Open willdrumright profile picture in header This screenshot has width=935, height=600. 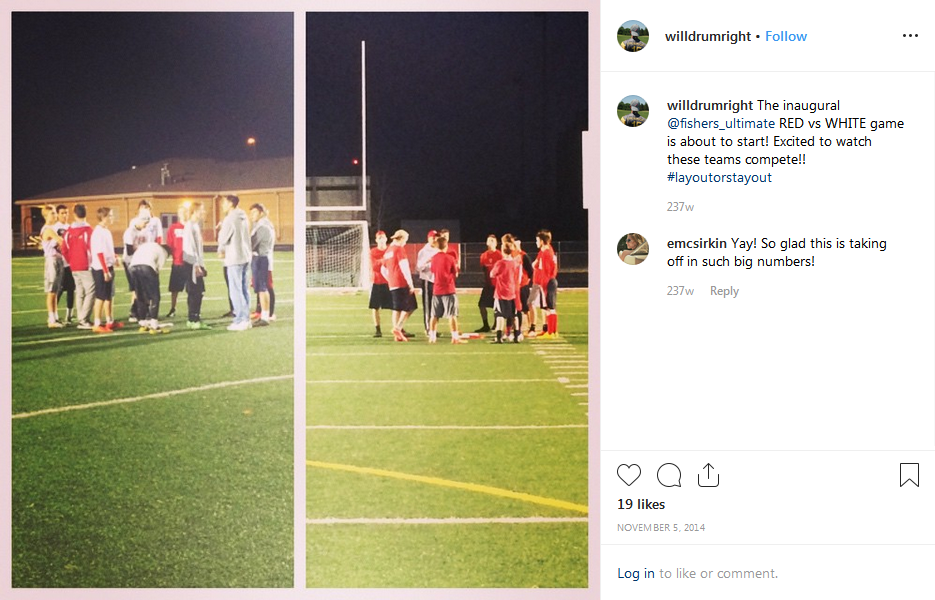[633, 36]
